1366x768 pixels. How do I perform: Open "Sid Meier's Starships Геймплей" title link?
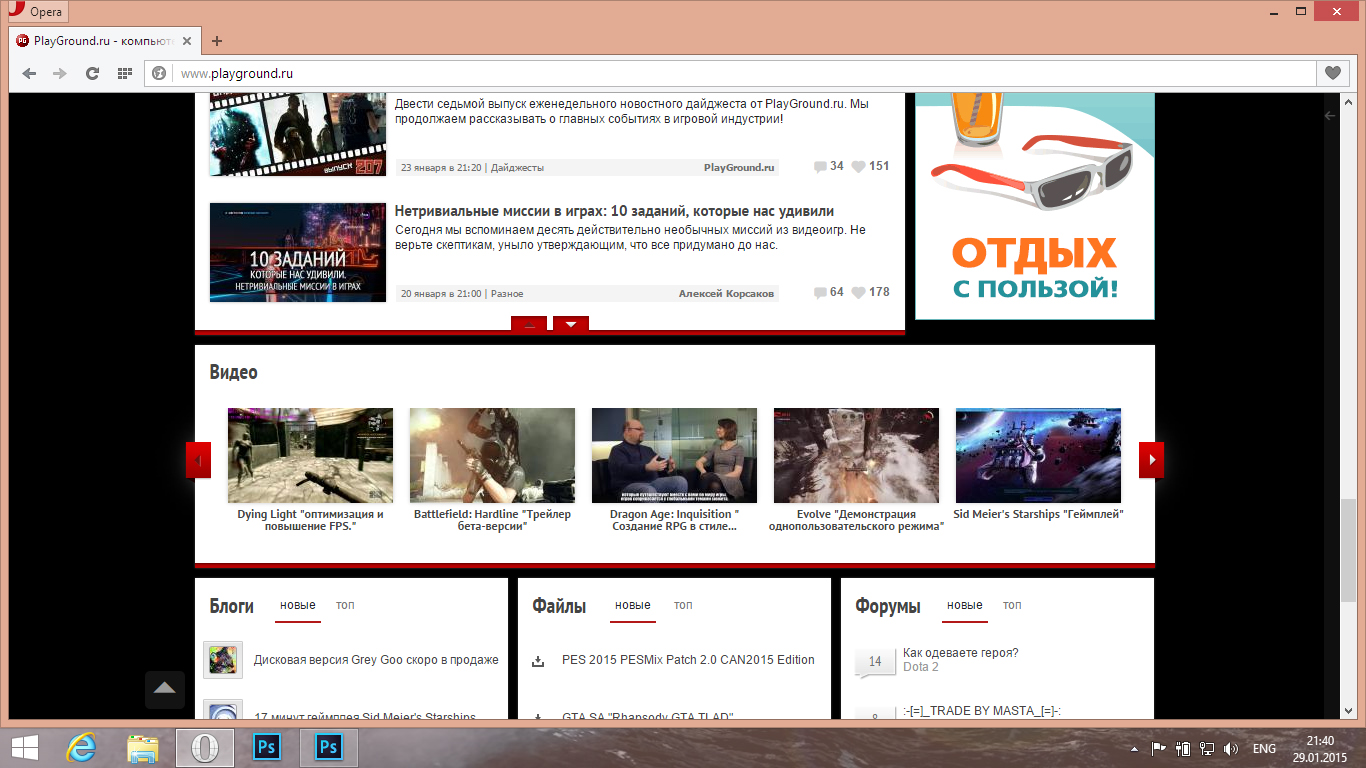[1038, 514]
